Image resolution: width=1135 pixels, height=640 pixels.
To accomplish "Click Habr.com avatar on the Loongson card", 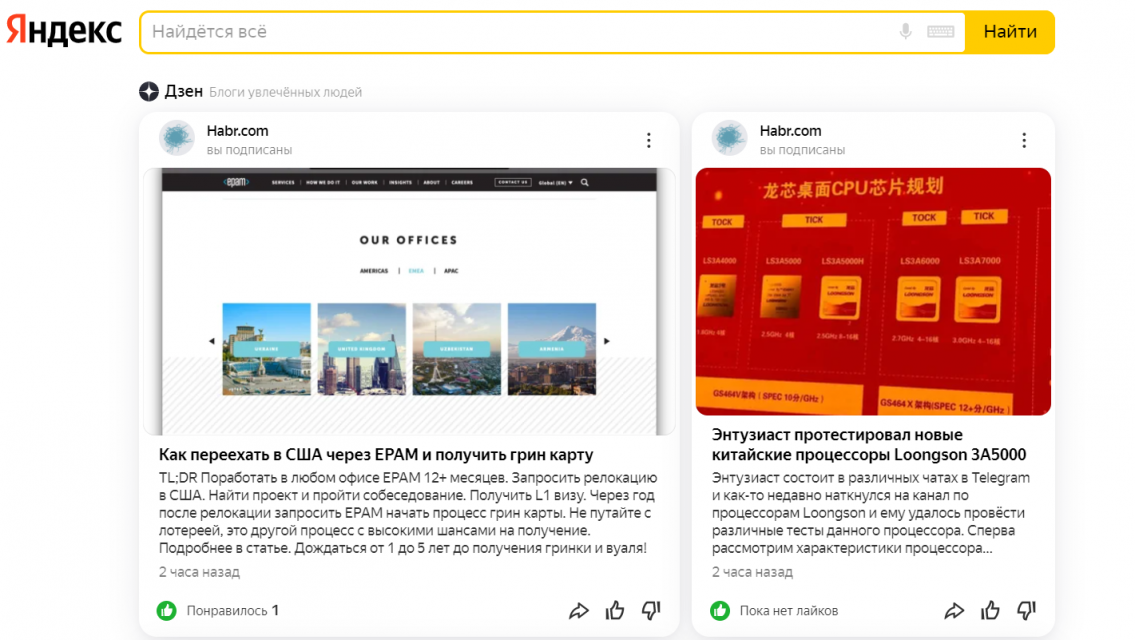I will click(730, 139).
